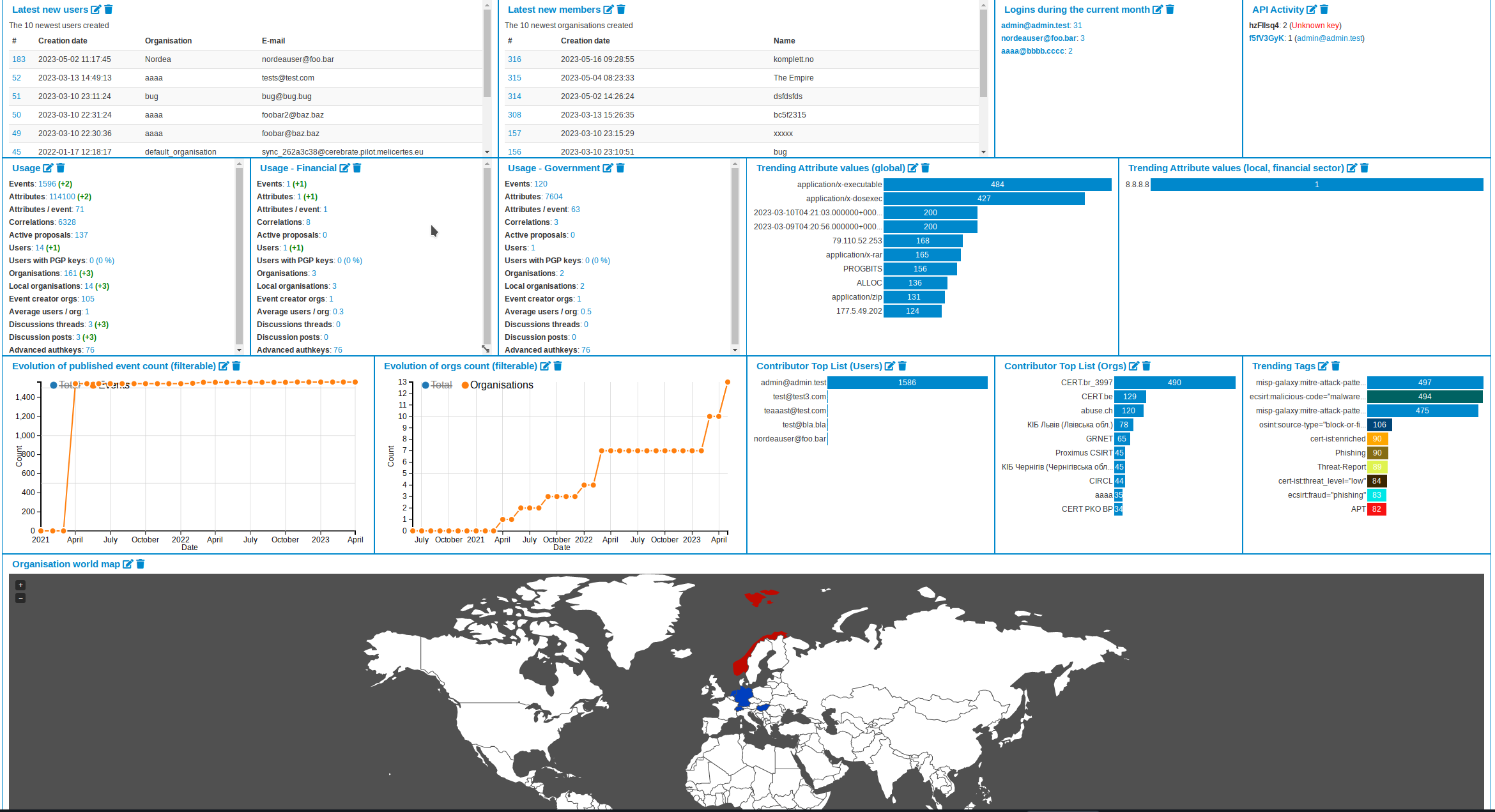
Task: Delete the Usage - Financial widget
Action: [357, 168]
